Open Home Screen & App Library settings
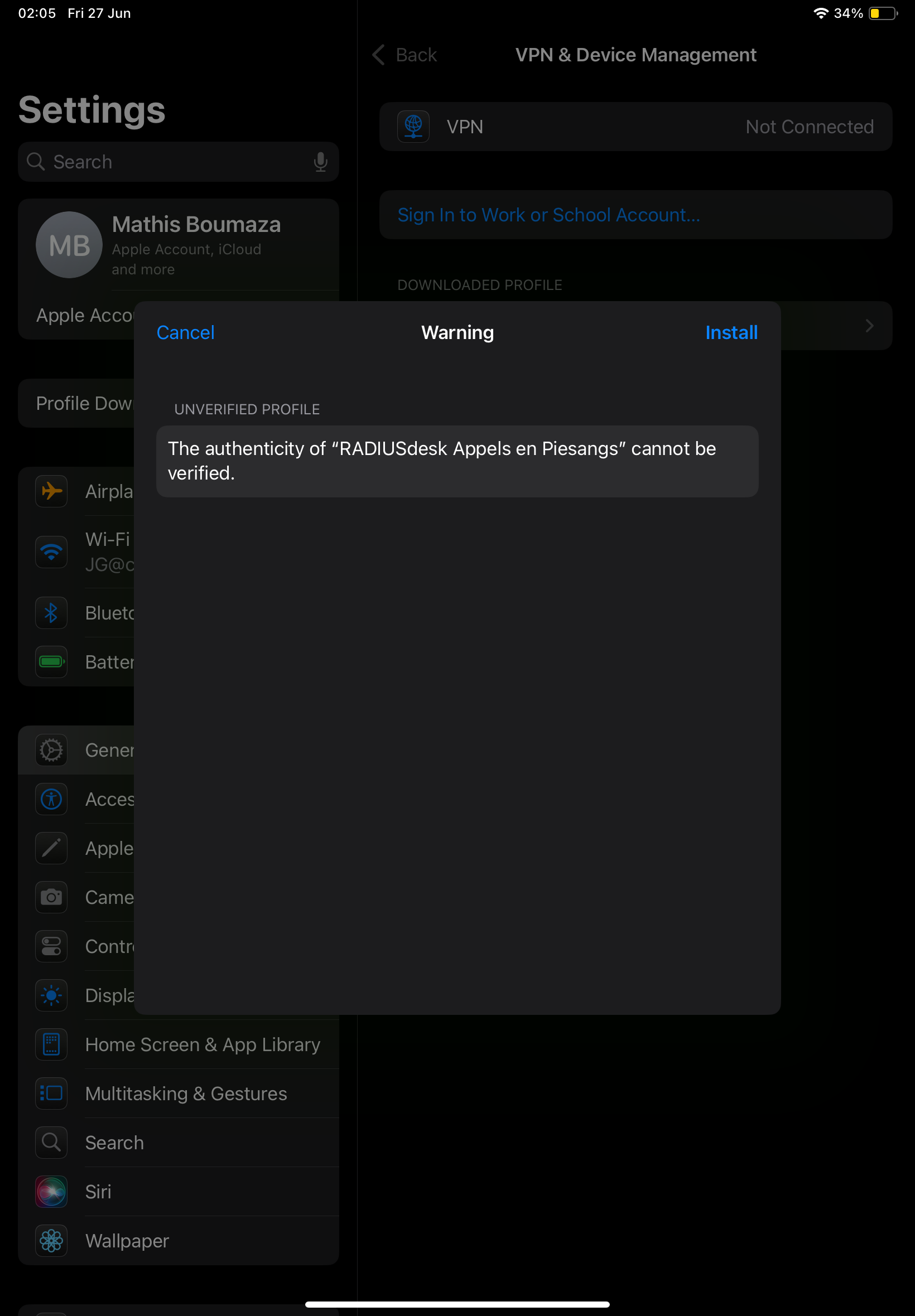Image resolution: width=915 pixels, height=1316 pixels. coord(202,1044)
